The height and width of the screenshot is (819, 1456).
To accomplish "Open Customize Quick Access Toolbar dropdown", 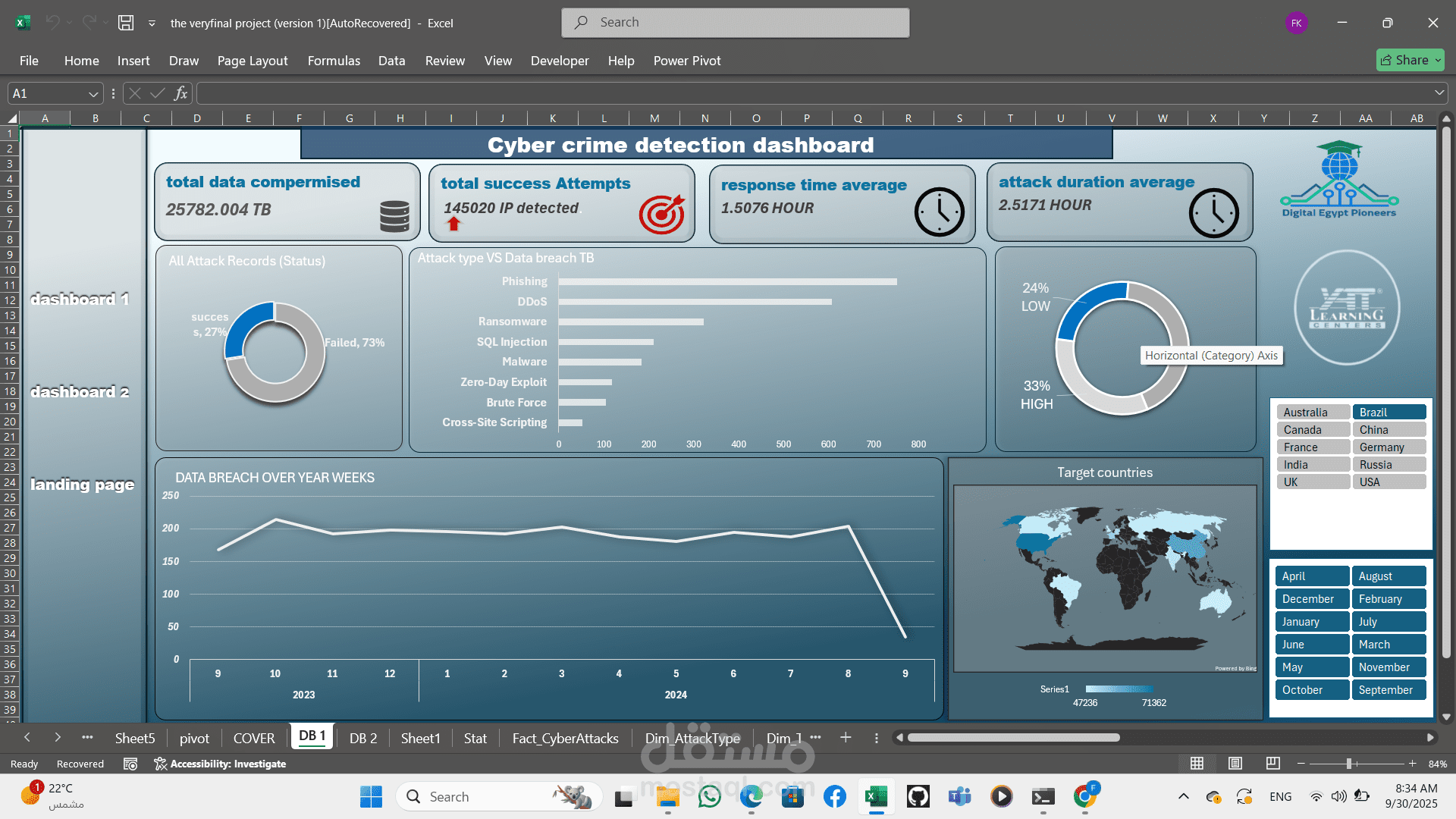I will [152, 24].
